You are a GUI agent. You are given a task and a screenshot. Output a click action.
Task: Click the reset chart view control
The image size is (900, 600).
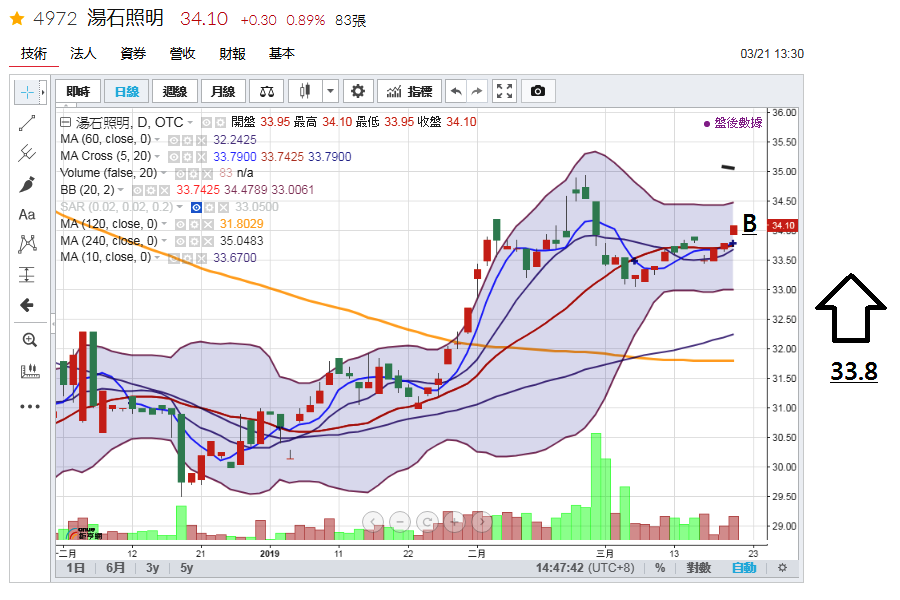click(427, 522)
